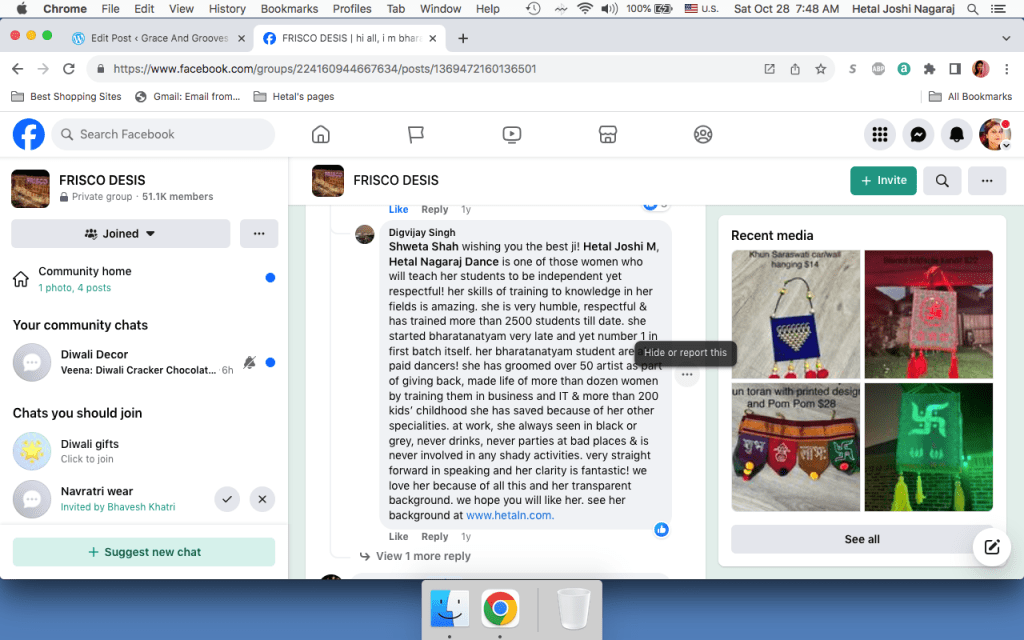Expand View 1 more reply
Image resolution: width=1024 pixels, height=640 pixels.
[x=422, y=556]
